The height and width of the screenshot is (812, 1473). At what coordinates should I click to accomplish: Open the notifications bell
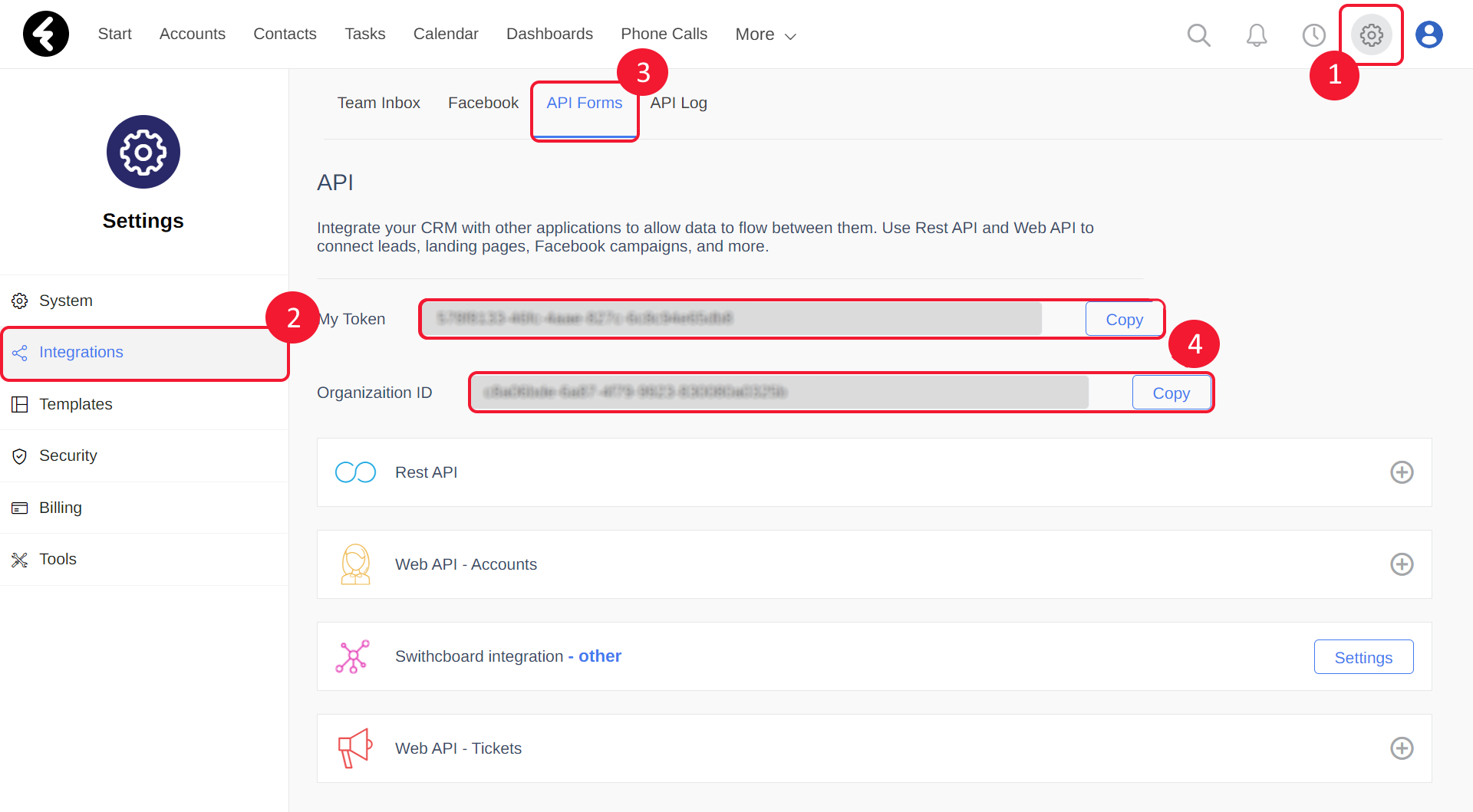pyautogui.click(x=1257, y=35)
